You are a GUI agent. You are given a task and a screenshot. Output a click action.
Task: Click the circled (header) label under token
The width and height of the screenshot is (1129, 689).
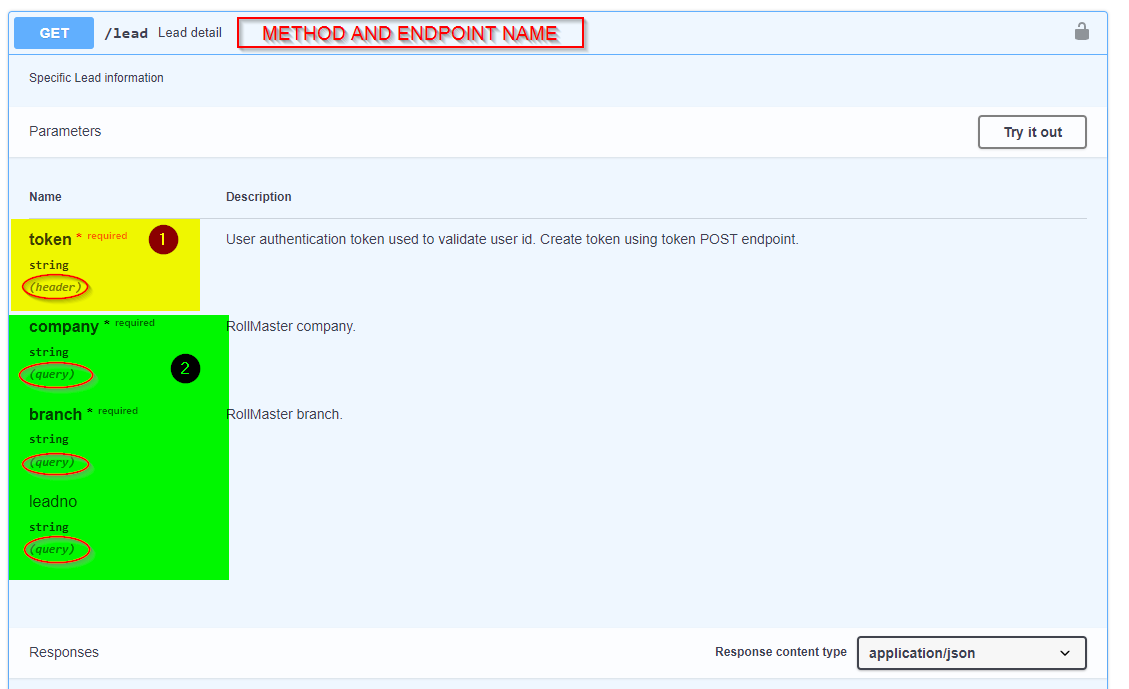click(x=55, y=287)
